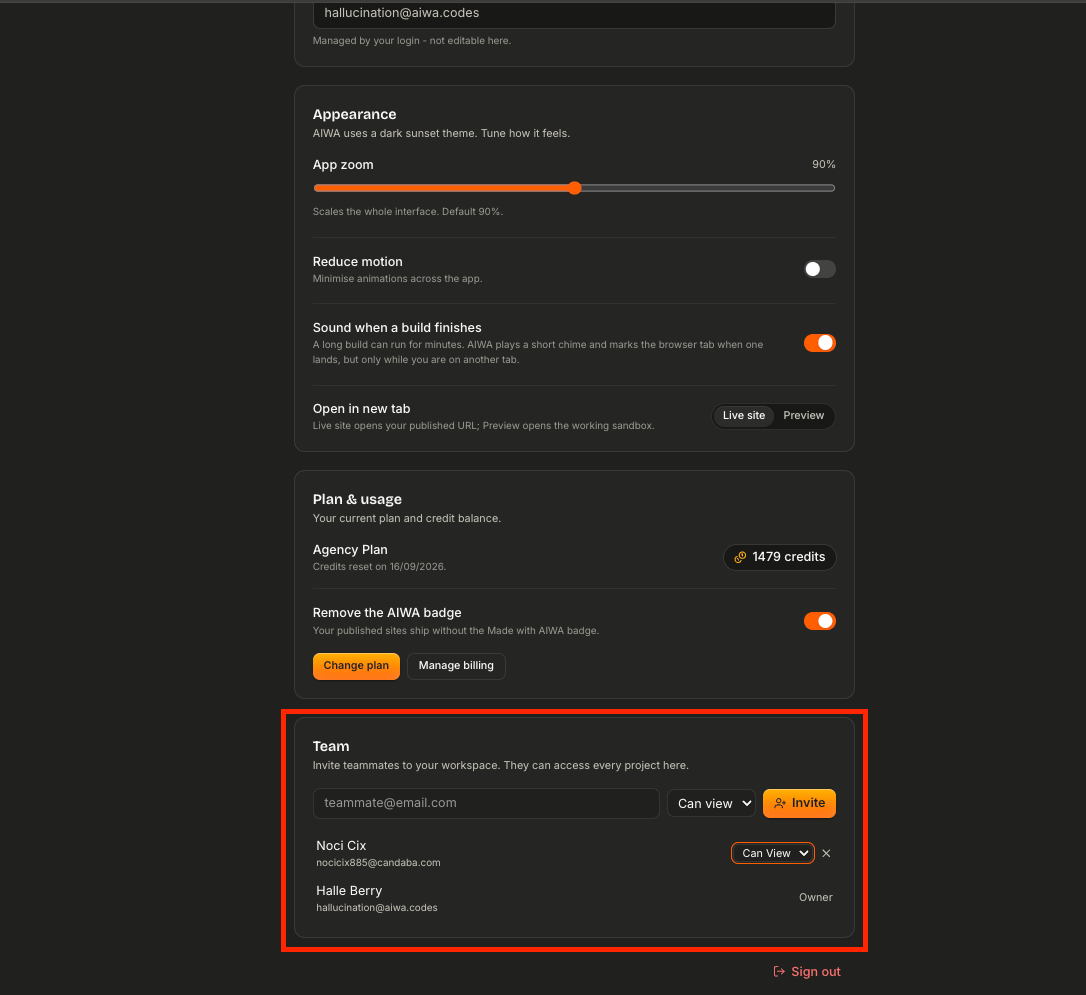Click the Halle Berry member name
Screen dimensions: 1086x995
coord(349,890)
